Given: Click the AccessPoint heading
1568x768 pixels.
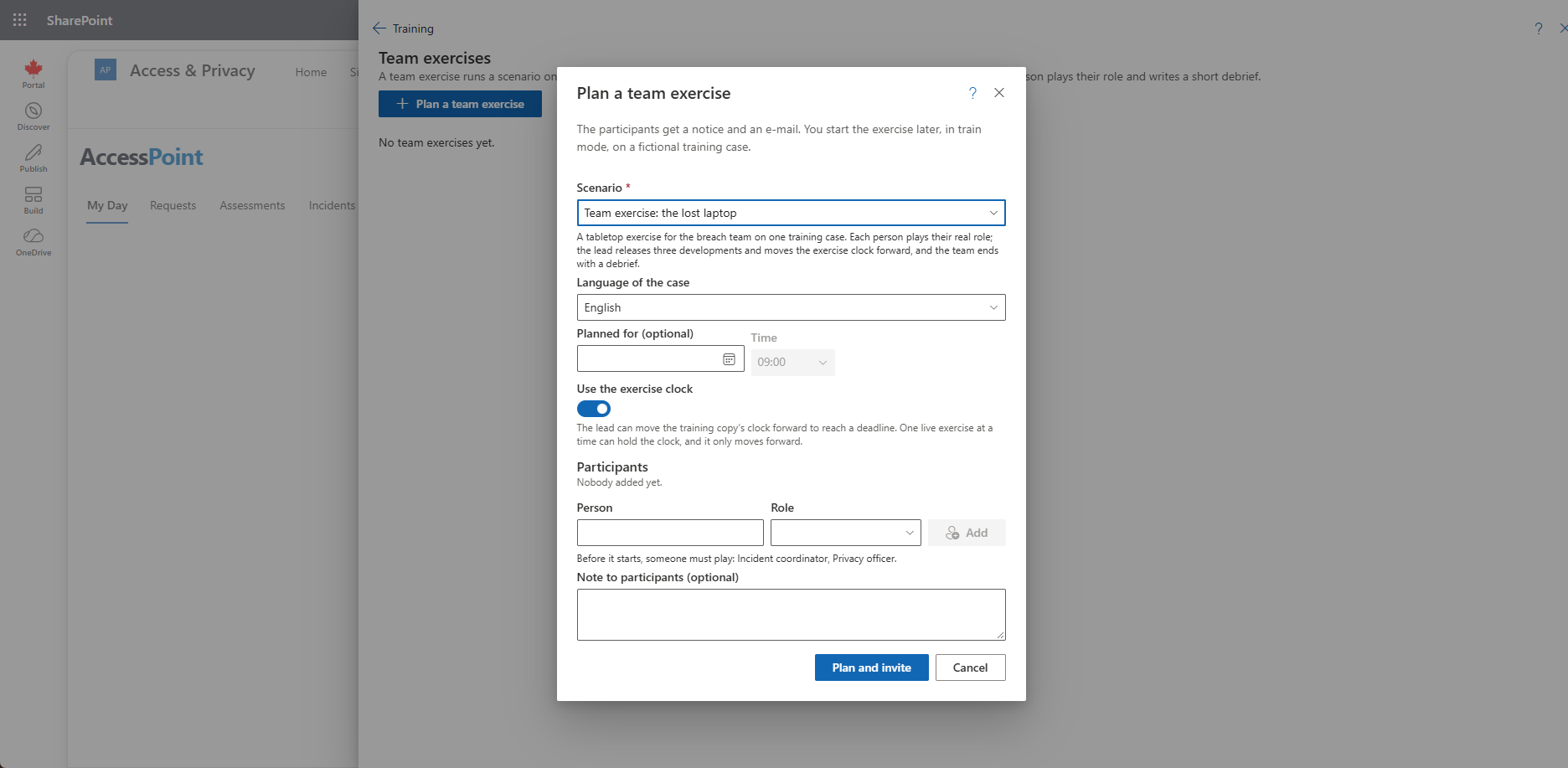Looking at the screenshot, I should tap(142, 157).
